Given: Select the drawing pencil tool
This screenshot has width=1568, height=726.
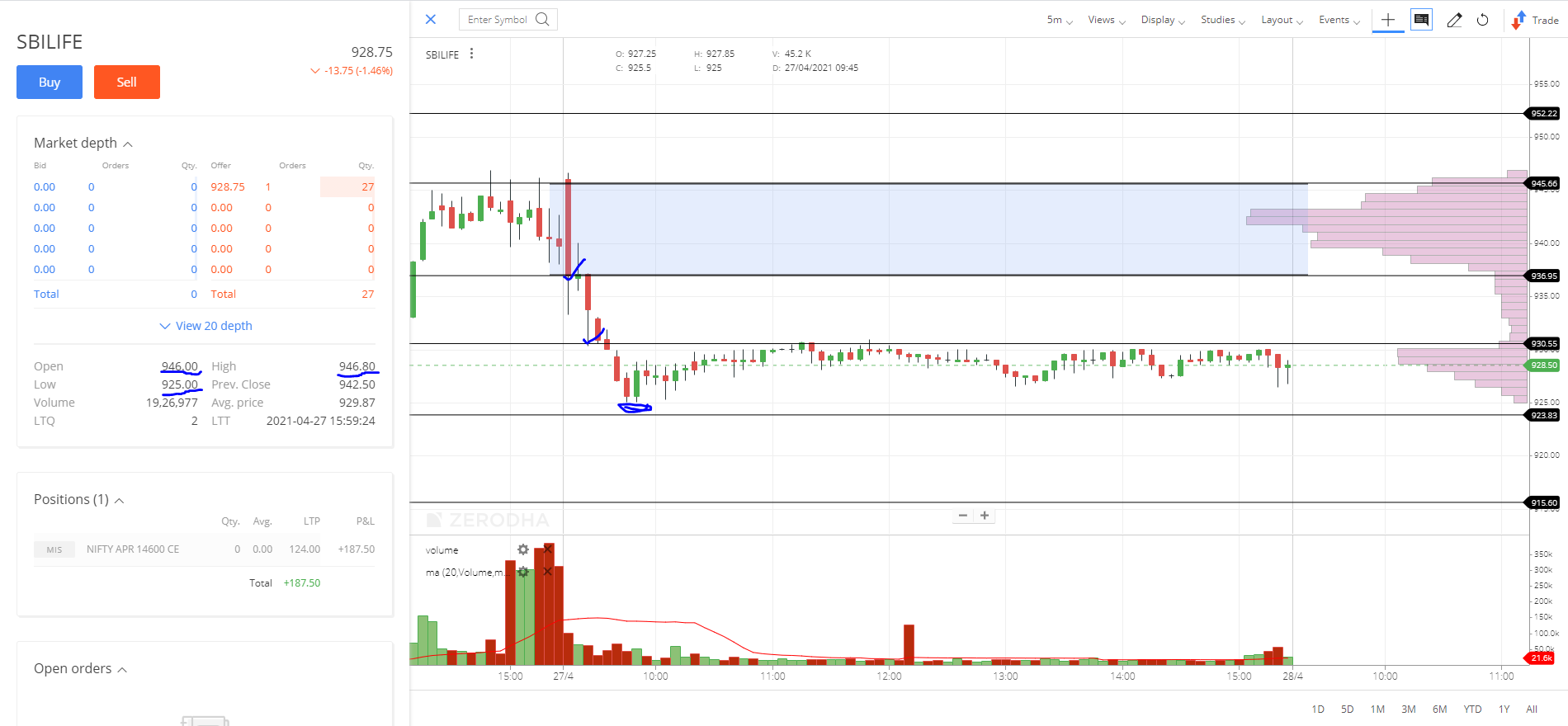Looking at the screenshot, I should pyautogui.click(x=1454, y=20).
